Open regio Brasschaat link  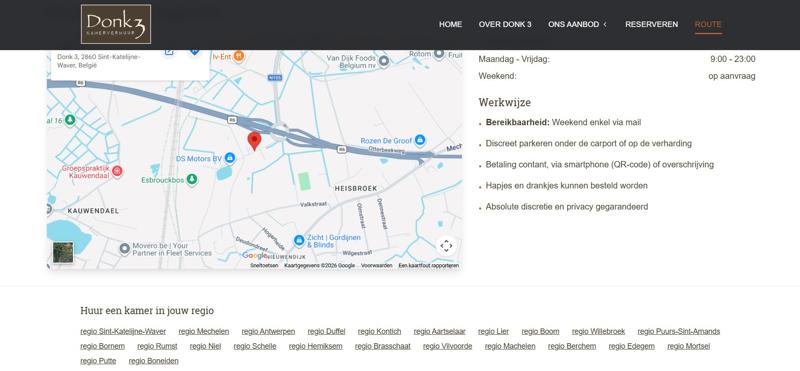383,346
